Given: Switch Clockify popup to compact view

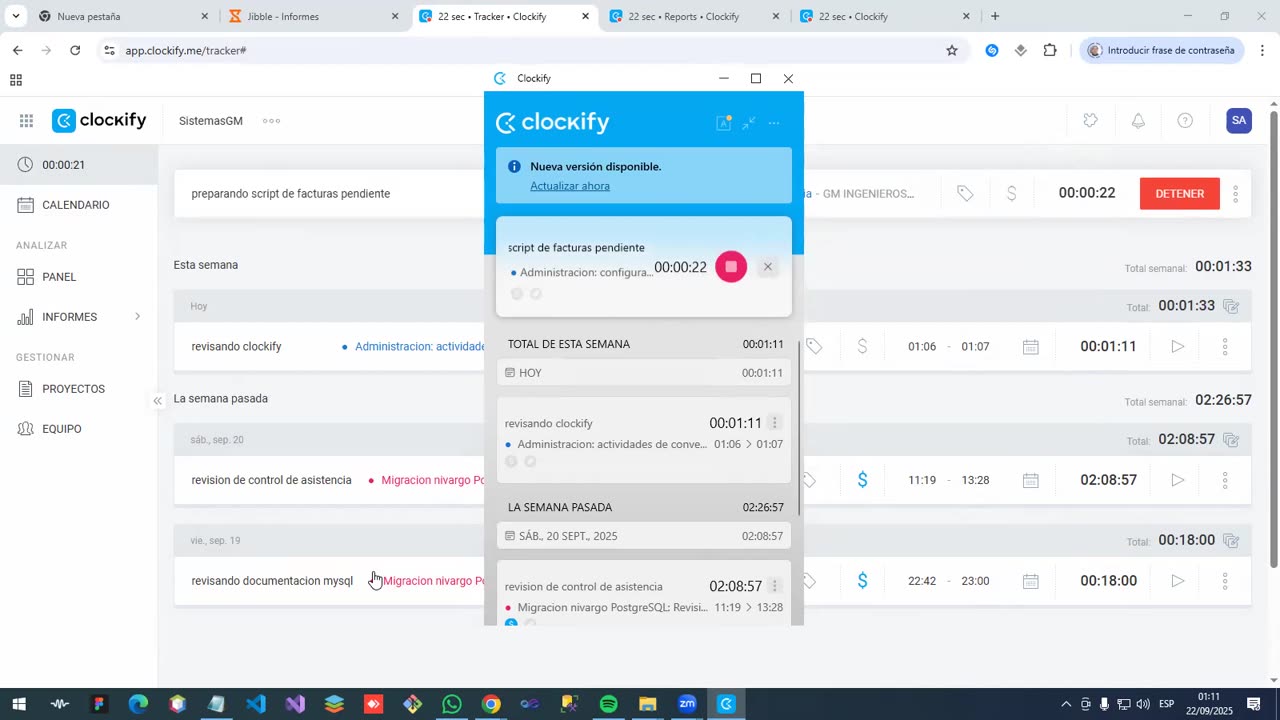Looking at the screenshot, I should (x=749, y=123).
